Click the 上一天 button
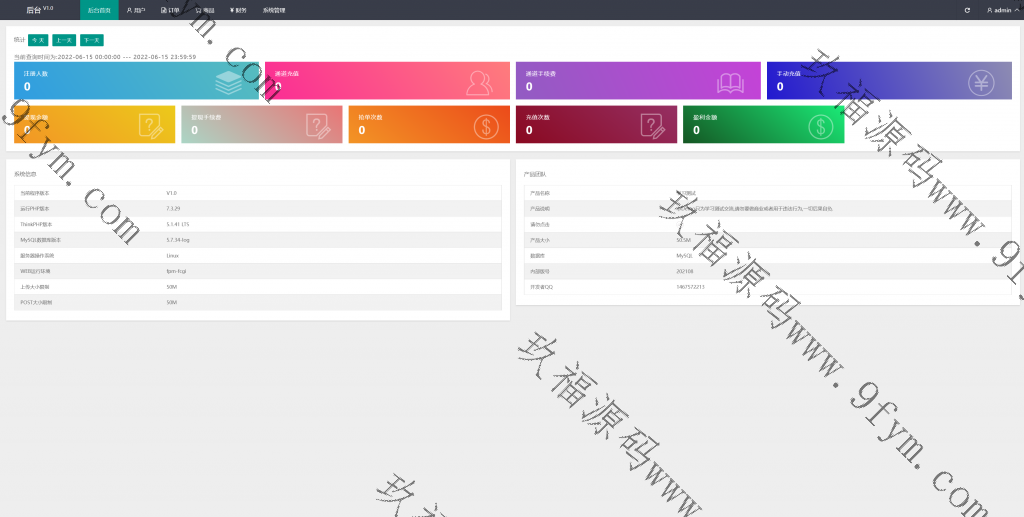Image resolution: width=1024 pixels, height=517 pixels. pyautogui.click(x=63, y=40)
